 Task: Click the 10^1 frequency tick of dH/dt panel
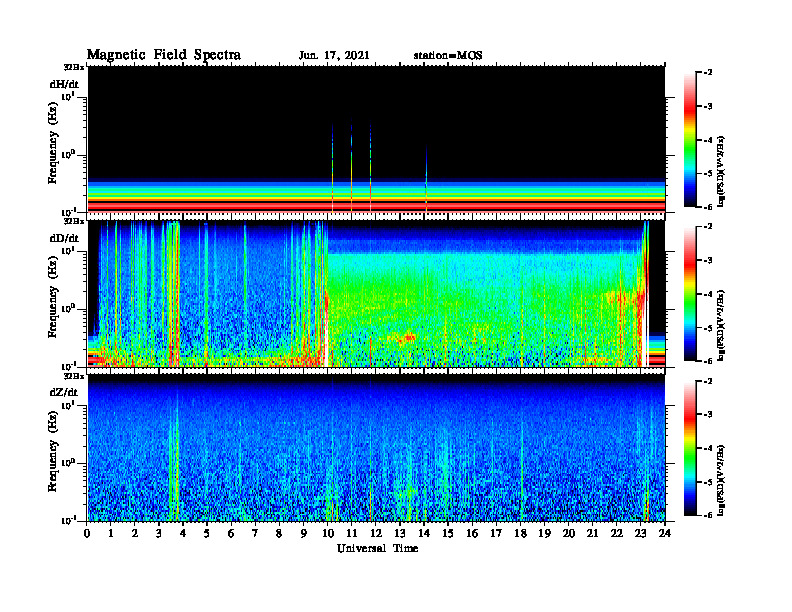coord(69,96)
